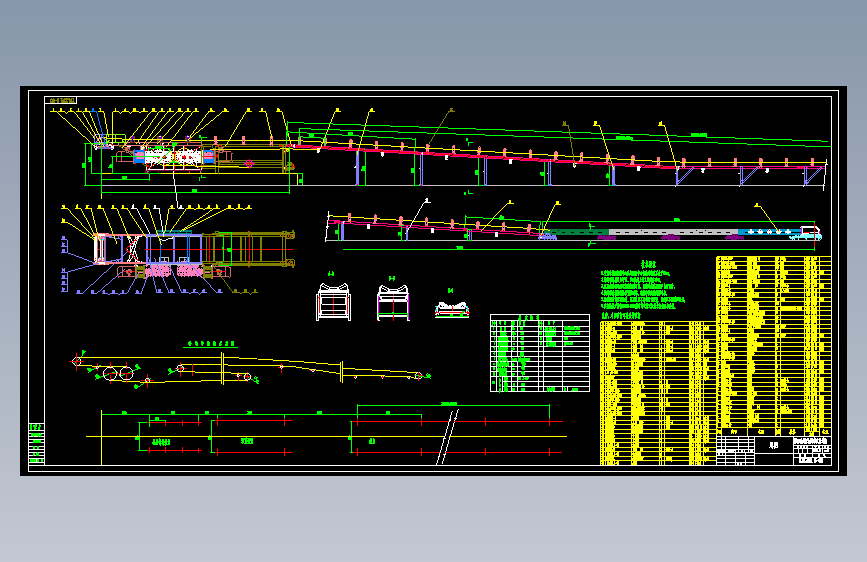Select the white-bordered parameter table
Viewport: 867px width, 562px height.
tap(540, 353)
